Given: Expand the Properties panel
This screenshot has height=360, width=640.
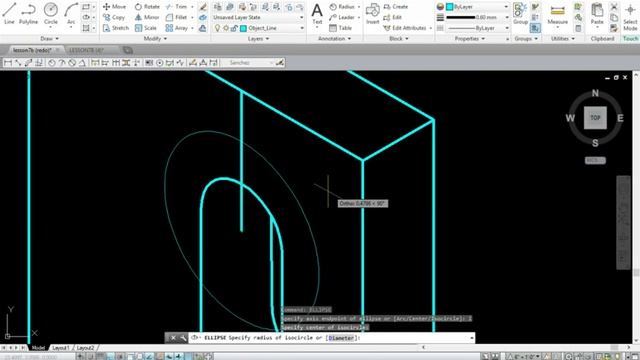Looking at the screenshot, I should point(470,38).
